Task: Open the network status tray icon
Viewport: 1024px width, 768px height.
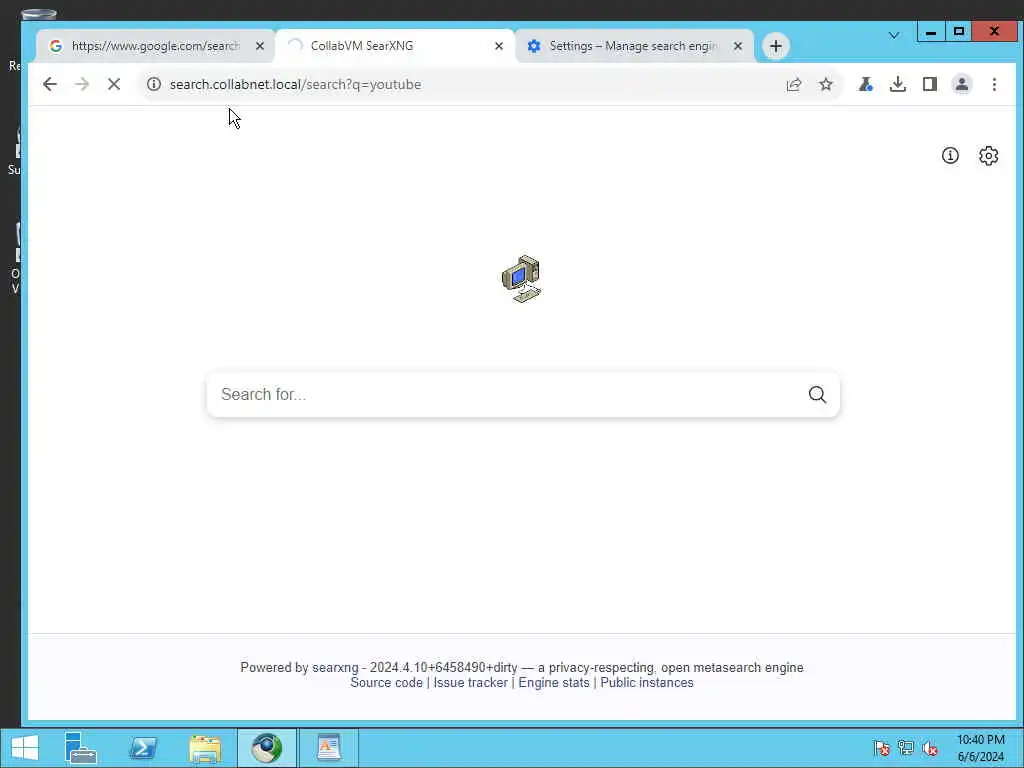Action: point(906,748)
